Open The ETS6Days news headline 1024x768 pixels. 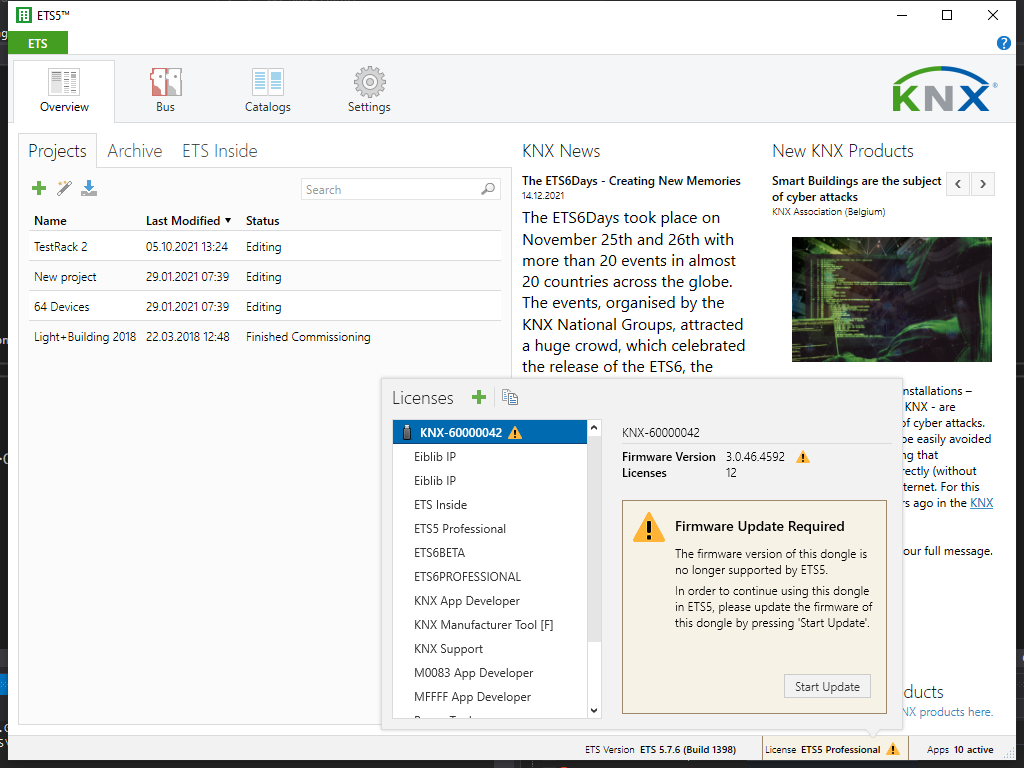[x=631, y=181]
